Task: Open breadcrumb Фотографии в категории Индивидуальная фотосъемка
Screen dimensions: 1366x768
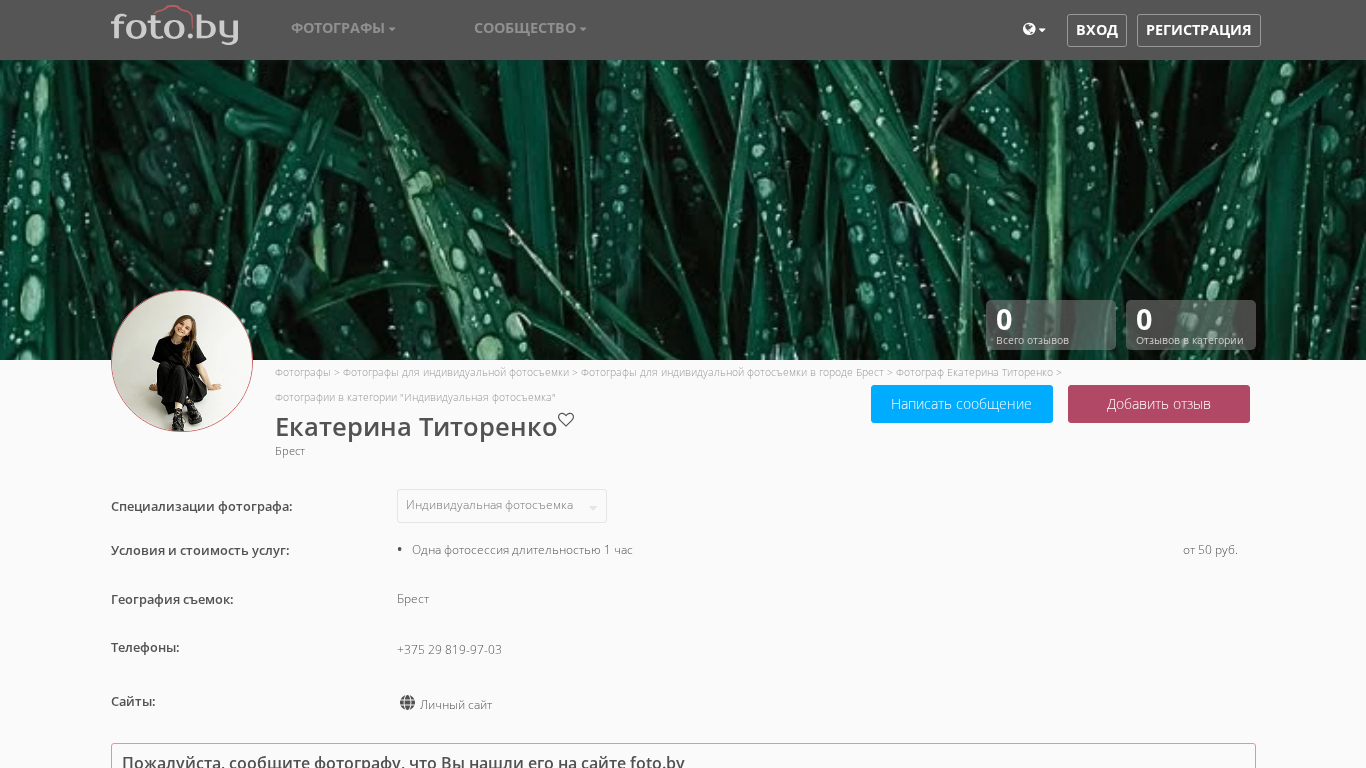Action: pyautogui.click(x=416, y=397)
